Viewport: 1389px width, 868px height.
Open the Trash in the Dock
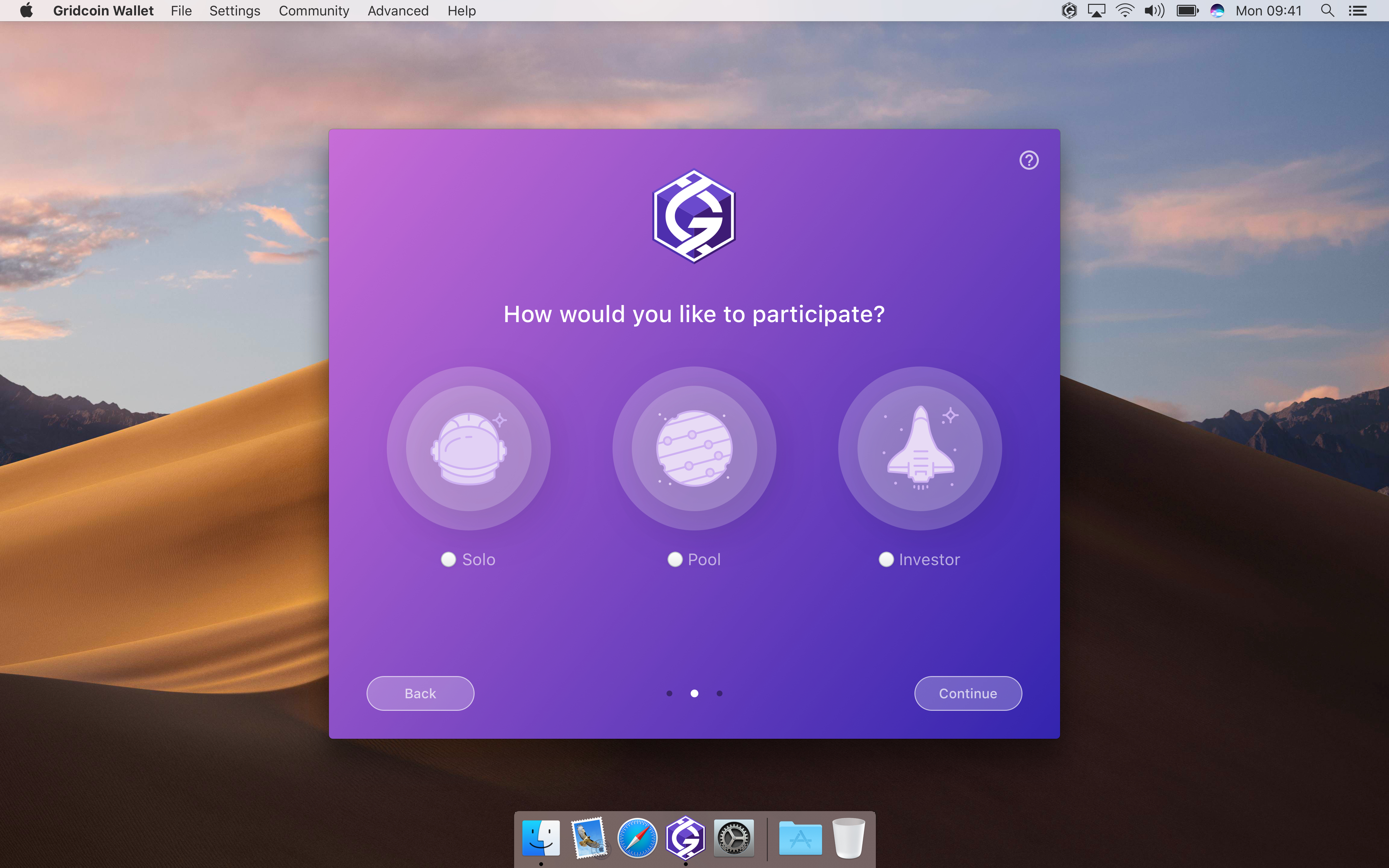pyautogui.click(x=848, y=838)
